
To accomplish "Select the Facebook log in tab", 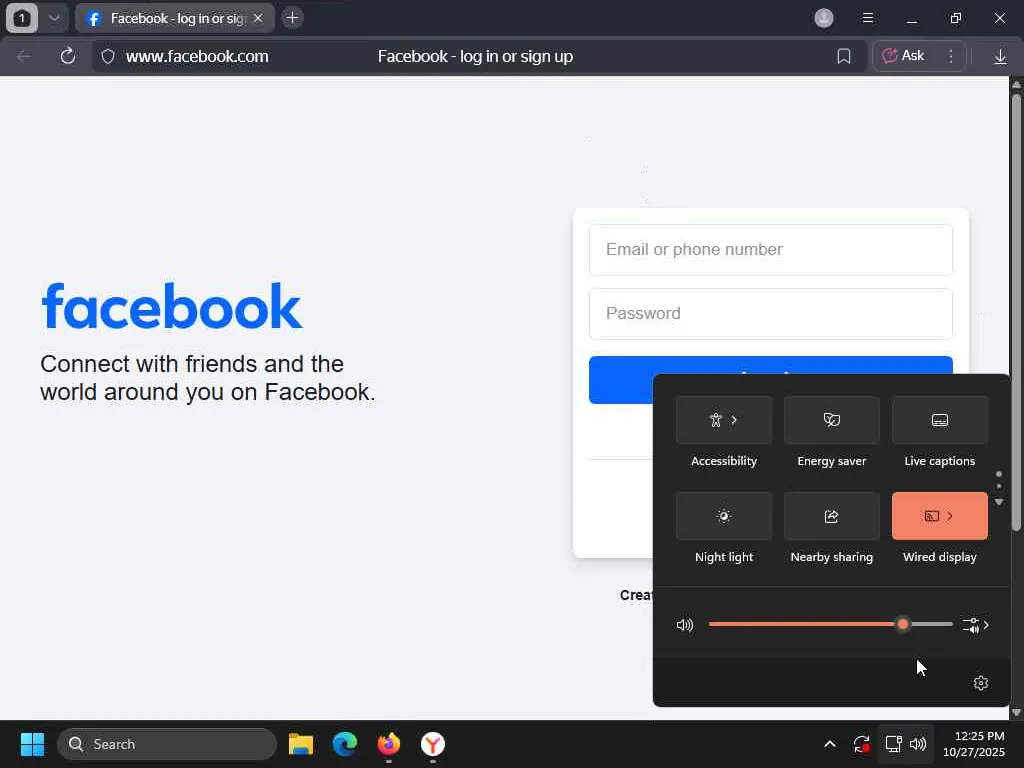I will [174, 18].
